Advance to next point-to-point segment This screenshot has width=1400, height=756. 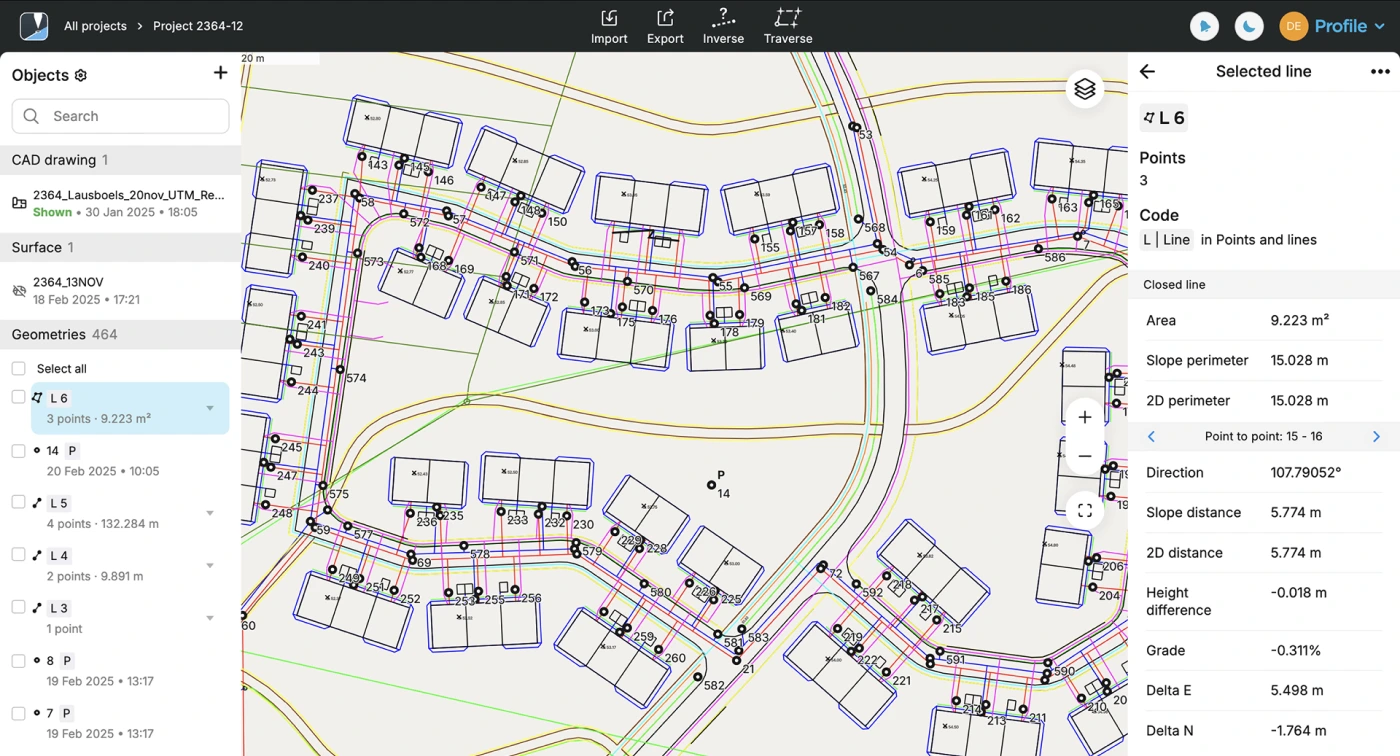[x=1377, y=436]
